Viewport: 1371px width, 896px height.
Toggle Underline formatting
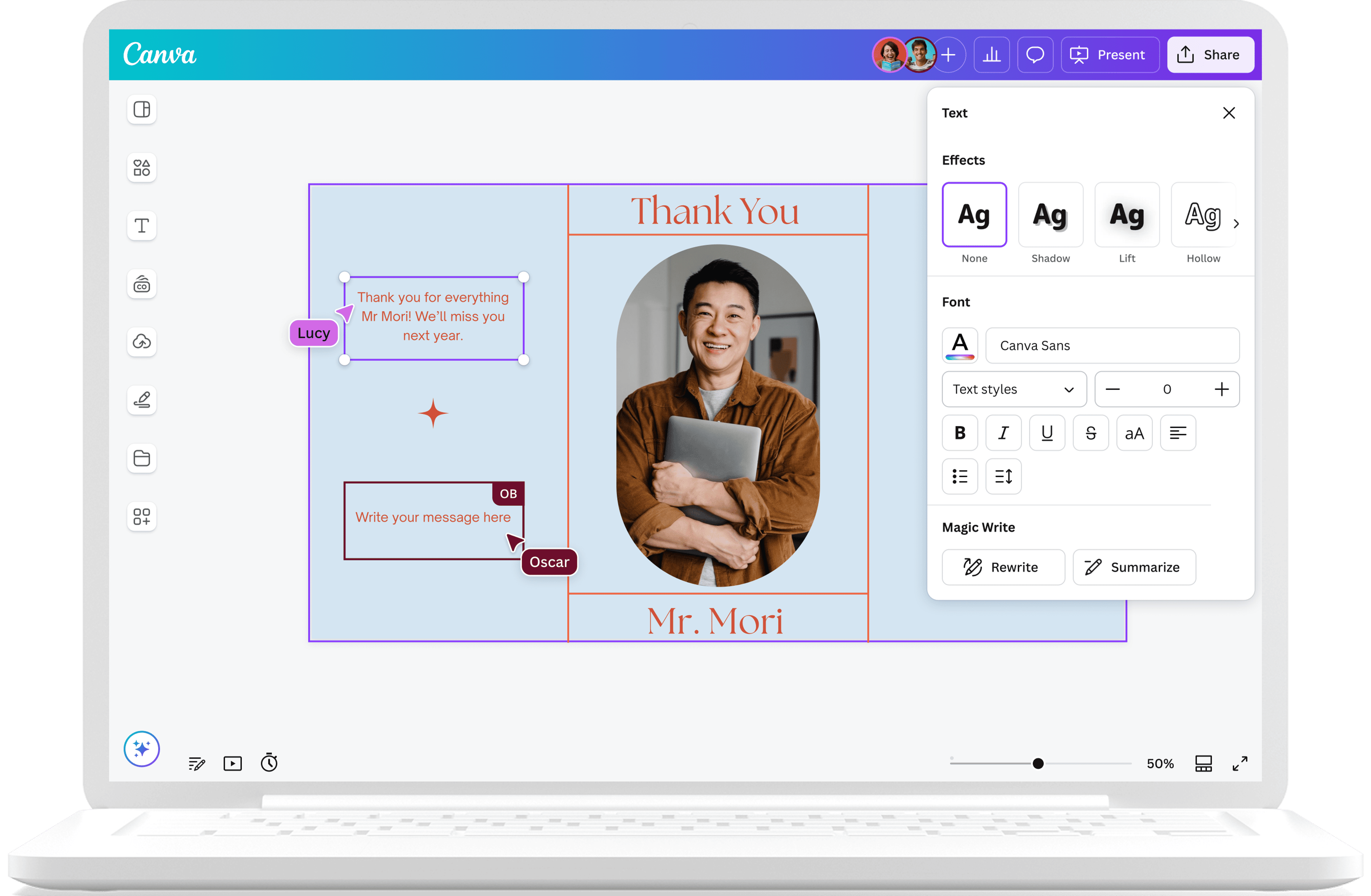pos(1047,433)
